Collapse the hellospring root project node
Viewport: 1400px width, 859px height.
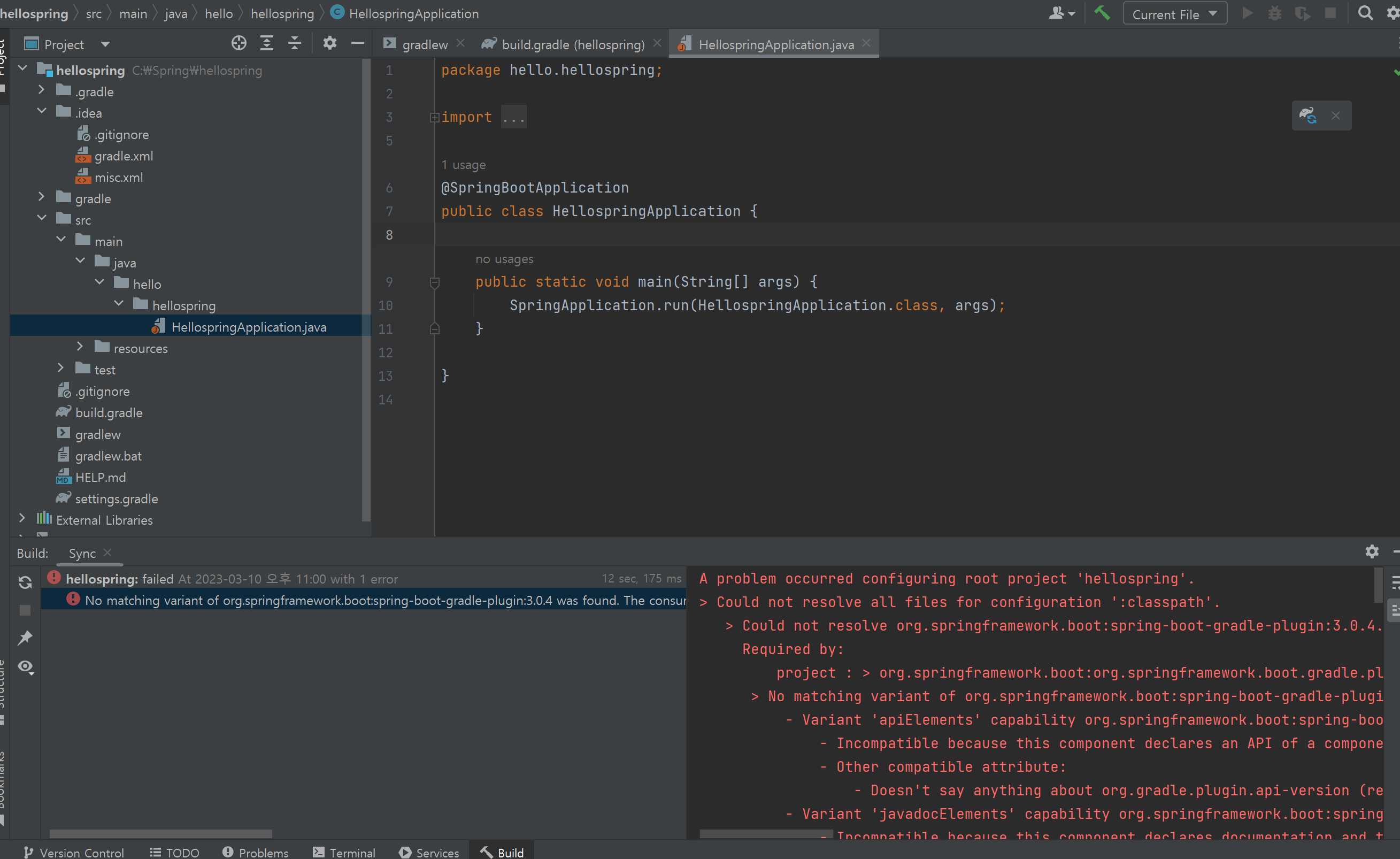click(22, 68)
